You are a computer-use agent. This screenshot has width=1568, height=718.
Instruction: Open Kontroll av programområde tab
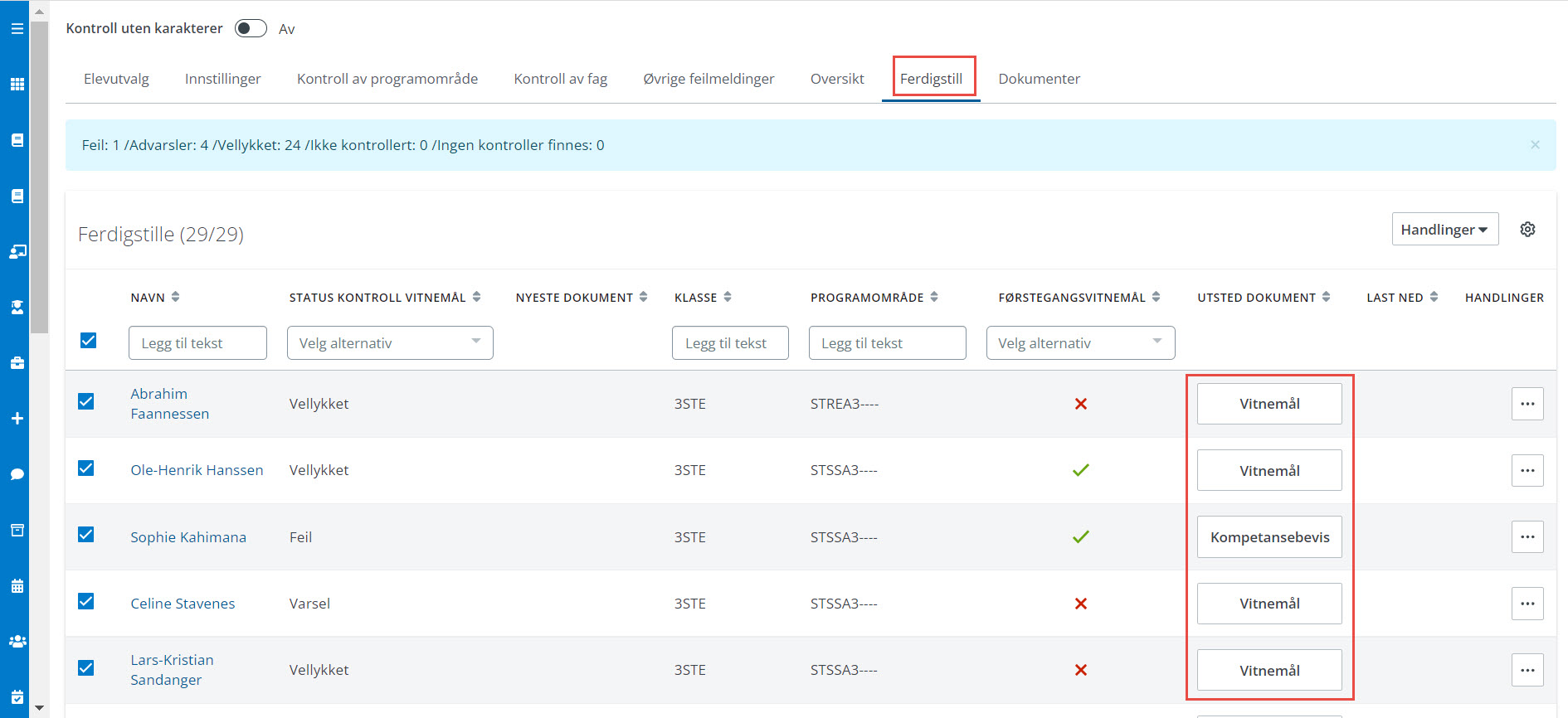[x=387, y=79]
